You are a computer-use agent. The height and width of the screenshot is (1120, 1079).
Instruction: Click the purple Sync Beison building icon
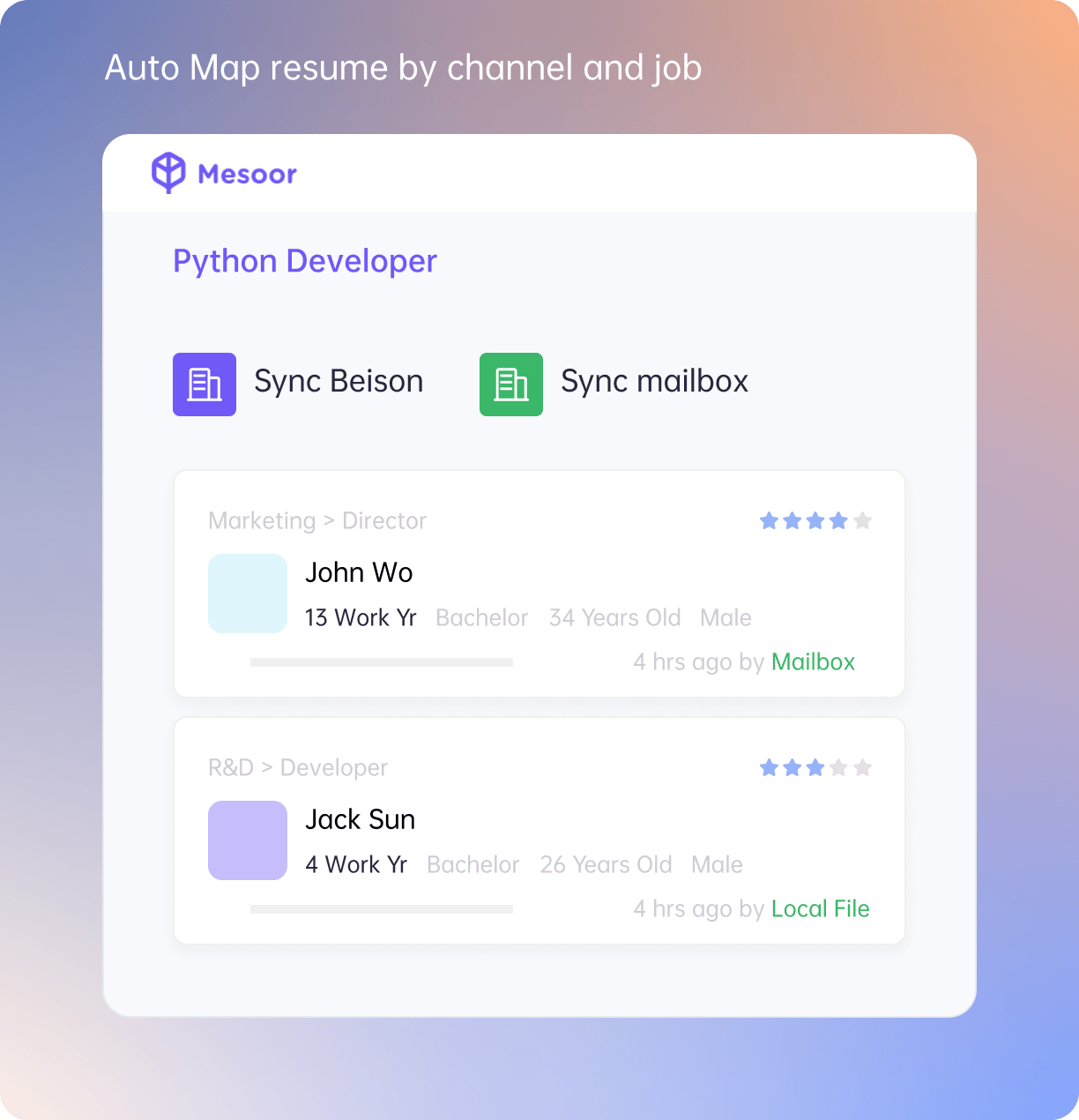[205, 385]
